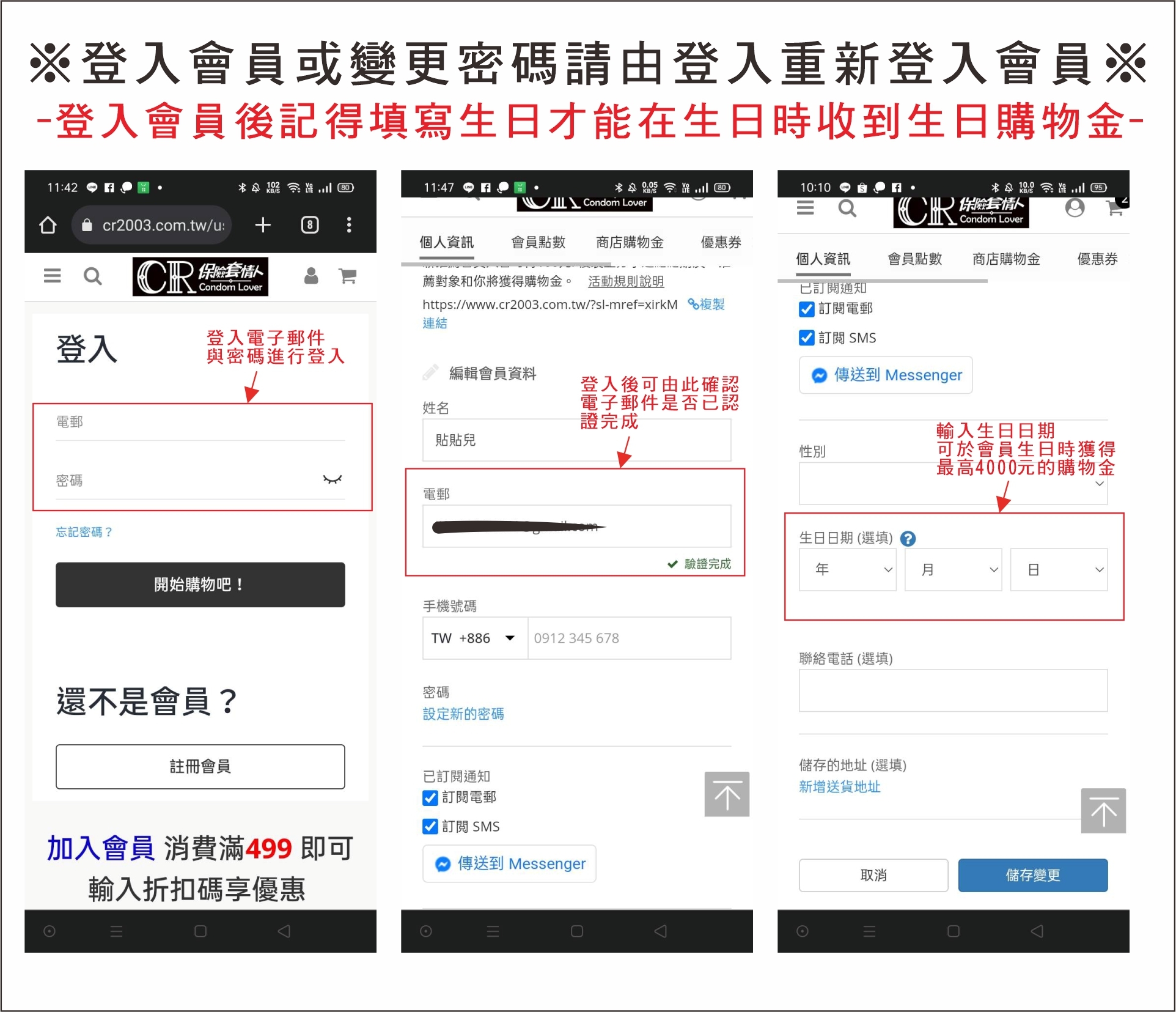
Task: Open the 月 birthday month dropdown
Action: click(x=952, y=569)
